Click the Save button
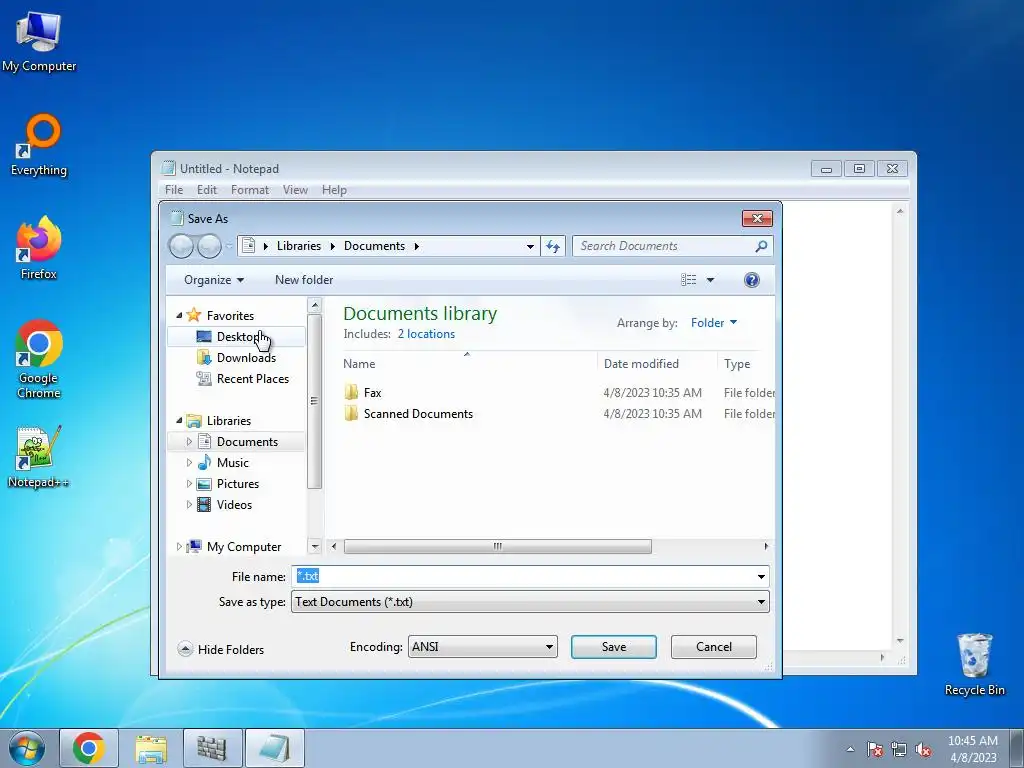 tap(613, 647)
